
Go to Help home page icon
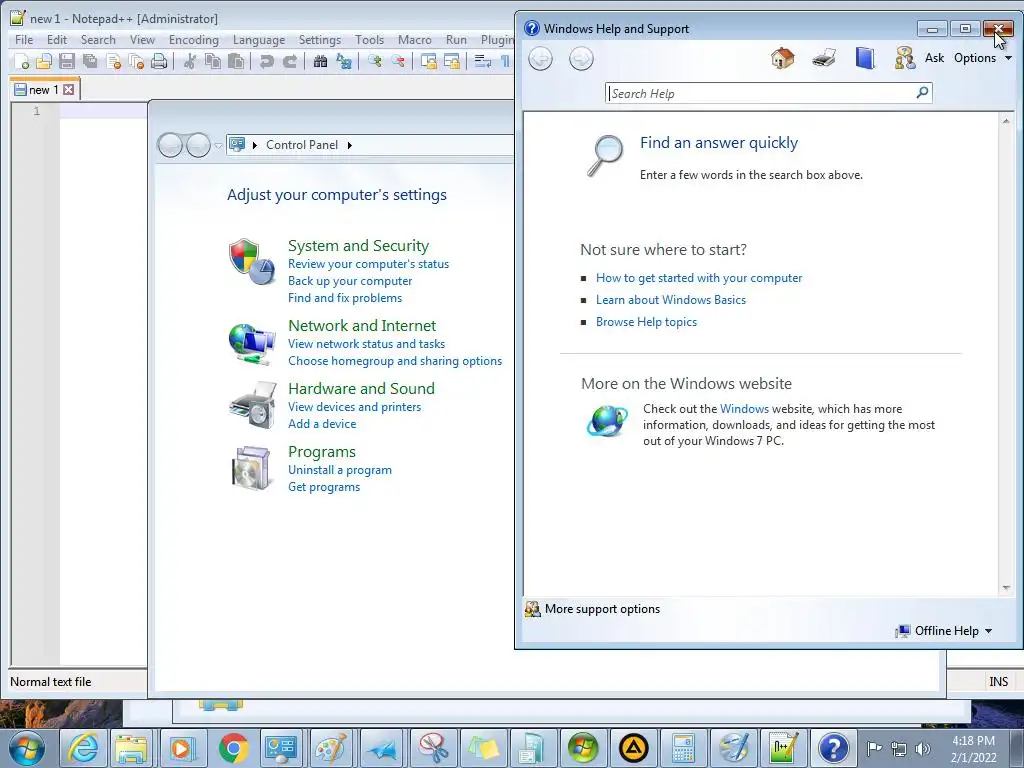pyautogui.click(x=782, y=58)
